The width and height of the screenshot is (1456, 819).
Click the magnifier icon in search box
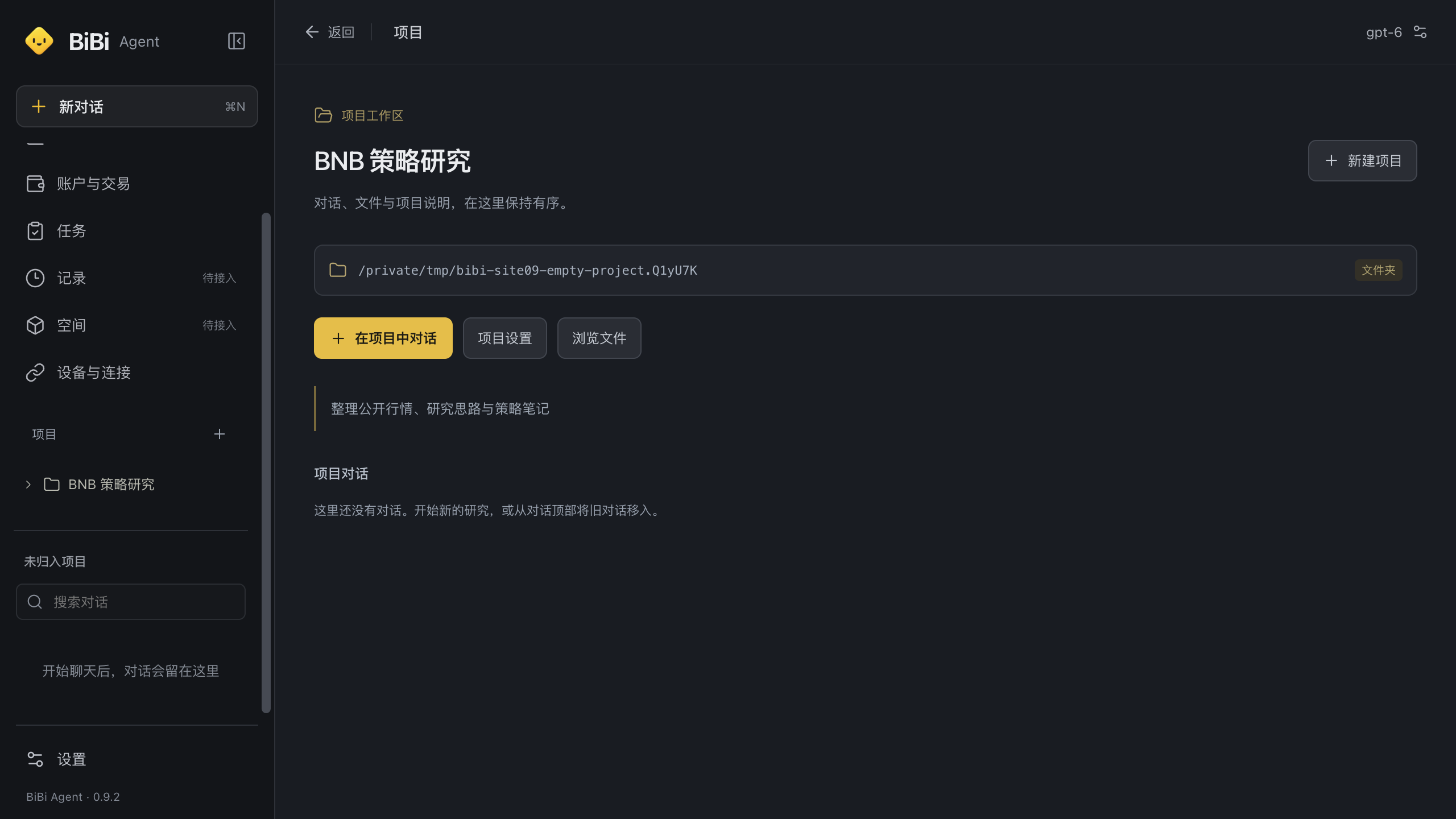35,602
